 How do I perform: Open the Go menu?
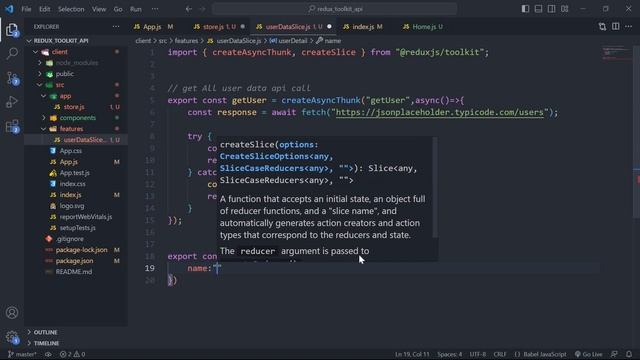coord(118,9)
